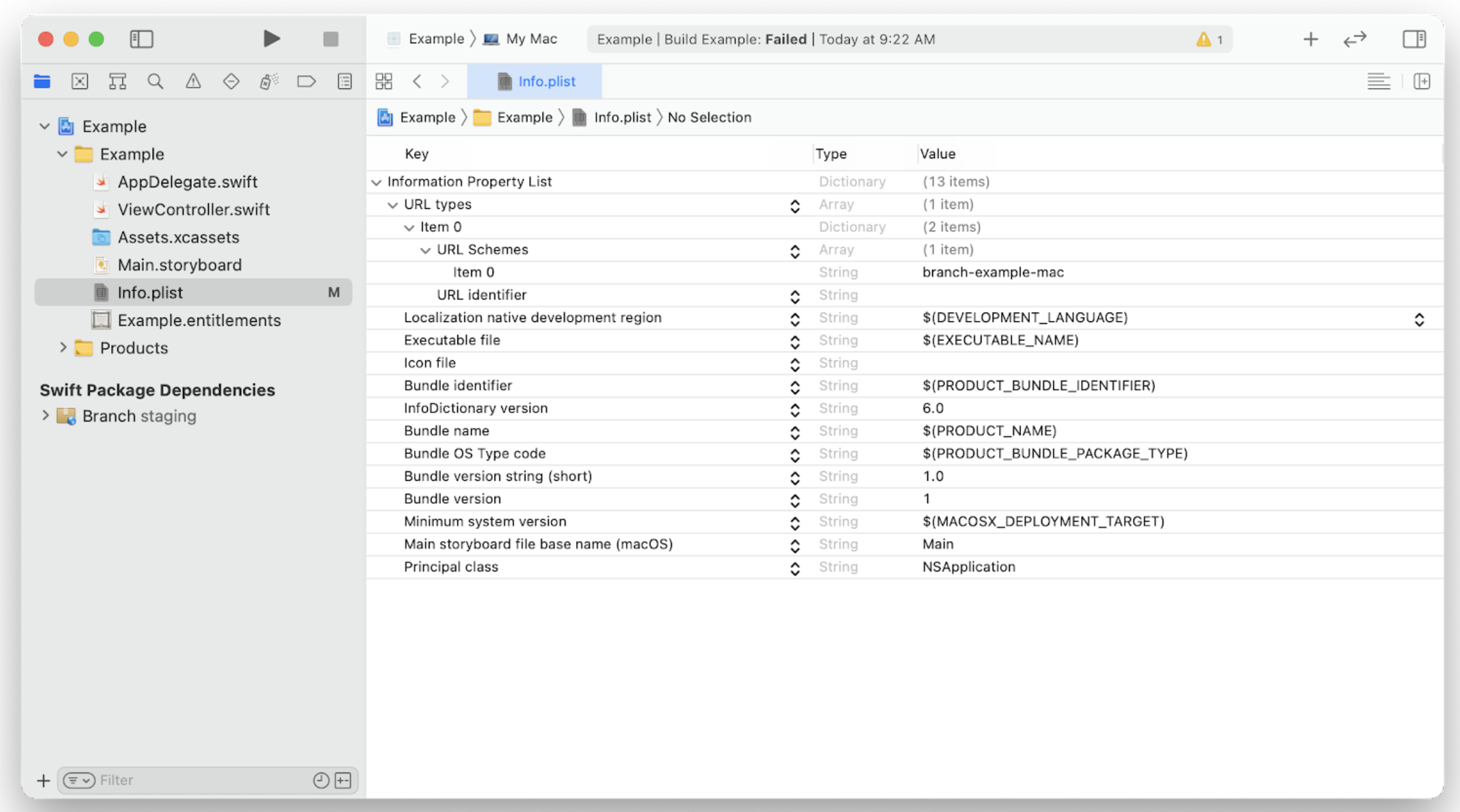Open the Project navigator folder icon
The height and width of the screenshot is (812, 1460).
[x=42, y=81]
